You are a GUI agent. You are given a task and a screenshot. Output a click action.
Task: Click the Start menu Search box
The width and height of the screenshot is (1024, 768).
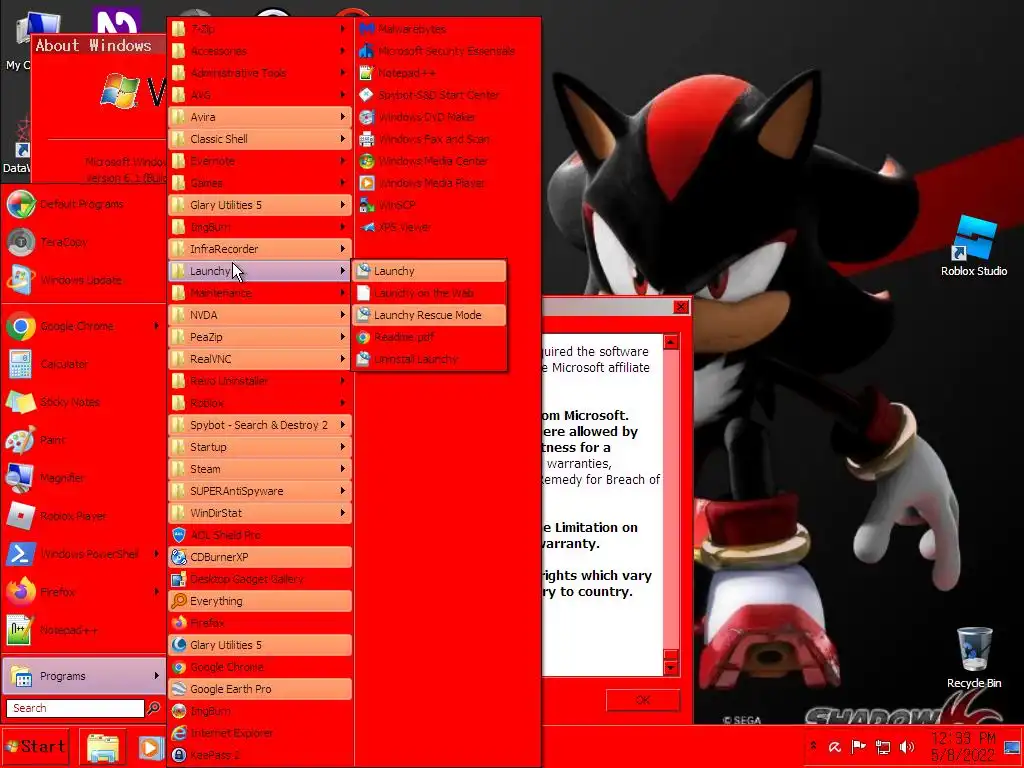[75, 708]
